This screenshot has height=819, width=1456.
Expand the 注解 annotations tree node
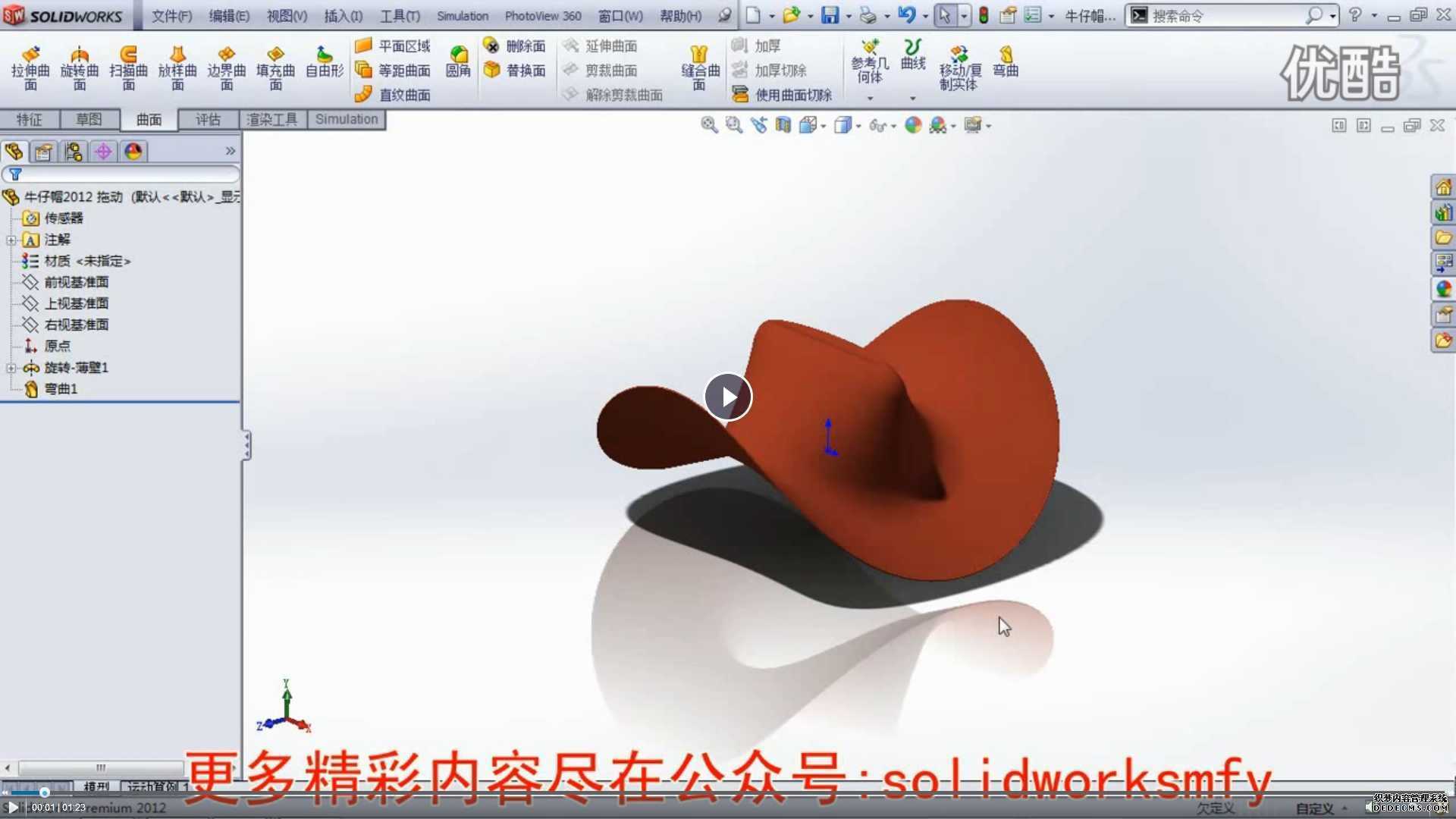[11, 240]
